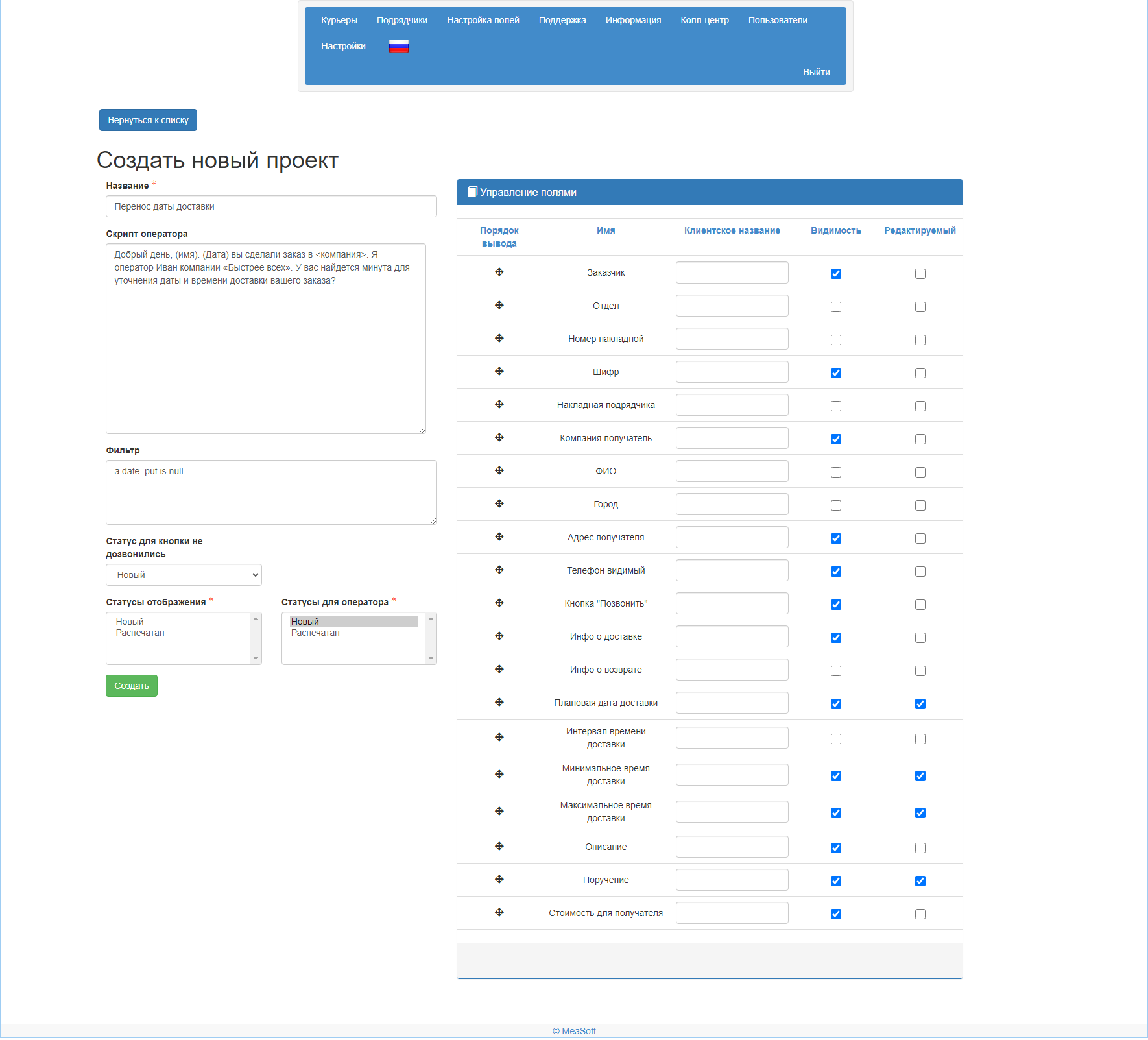Open the Настройка полей menu
This screenshot has width=1148, height=1040.
pyautogui.click(x=483, y=20)
